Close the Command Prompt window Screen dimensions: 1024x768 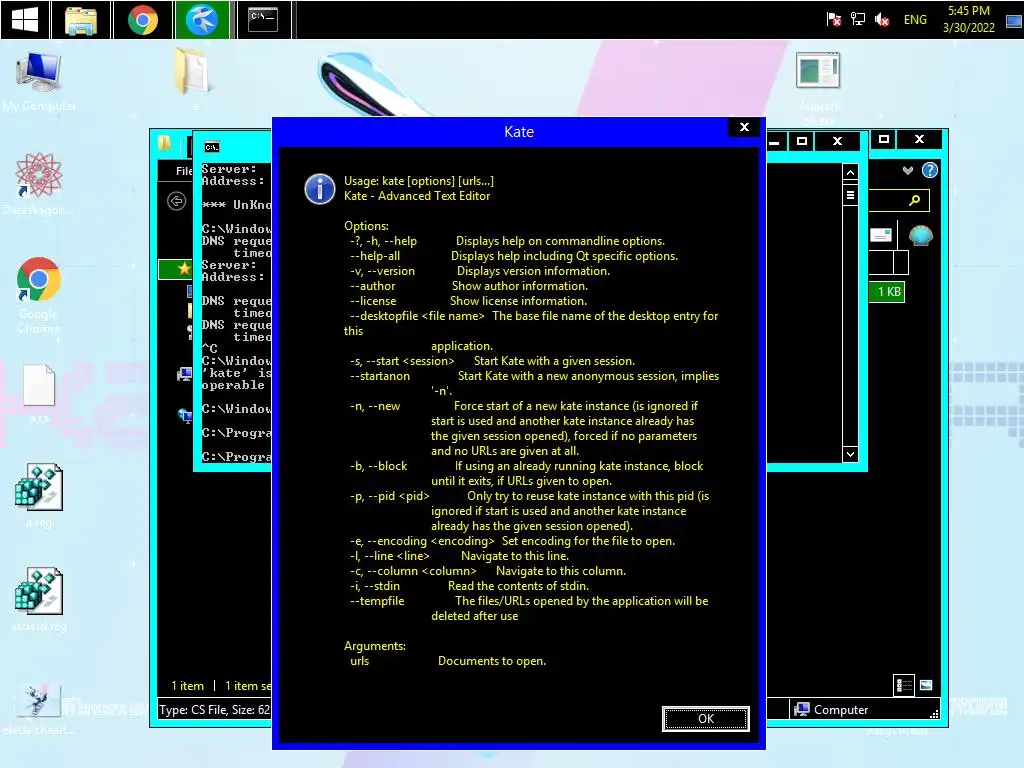point(838,141)
